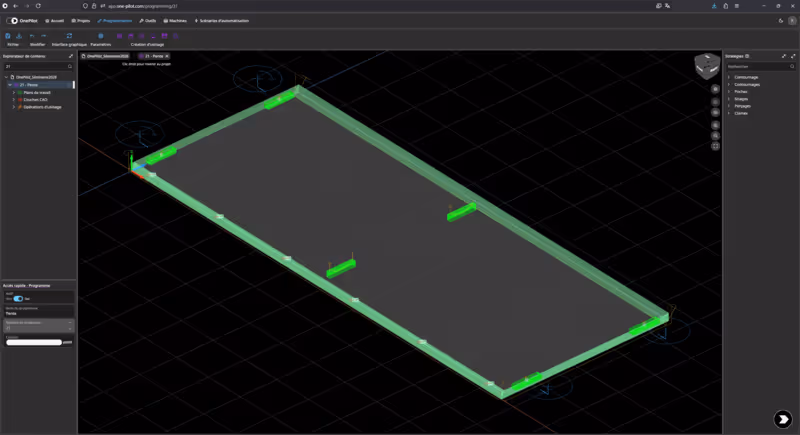Expand the Stratégies panel fullscreen icon
800x435 pixels.
(793, 56)
